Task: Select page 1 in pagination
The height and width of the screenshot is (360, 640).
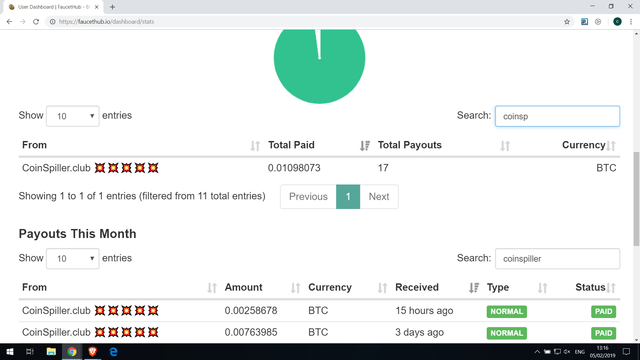Action: pos(348,197)
